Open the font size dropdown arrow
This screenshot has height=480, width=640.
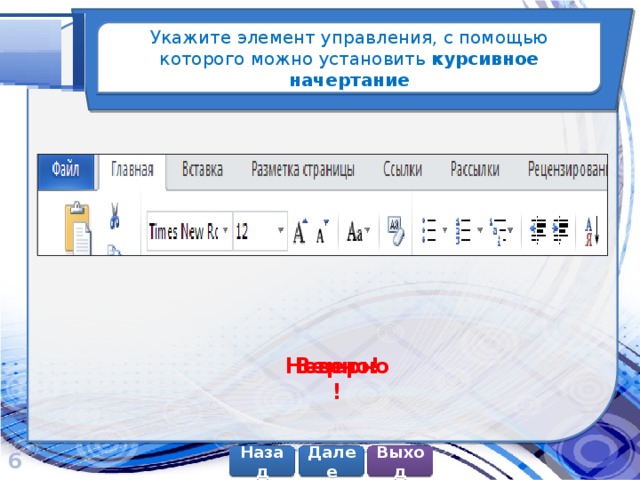click(x=281, y=230)
